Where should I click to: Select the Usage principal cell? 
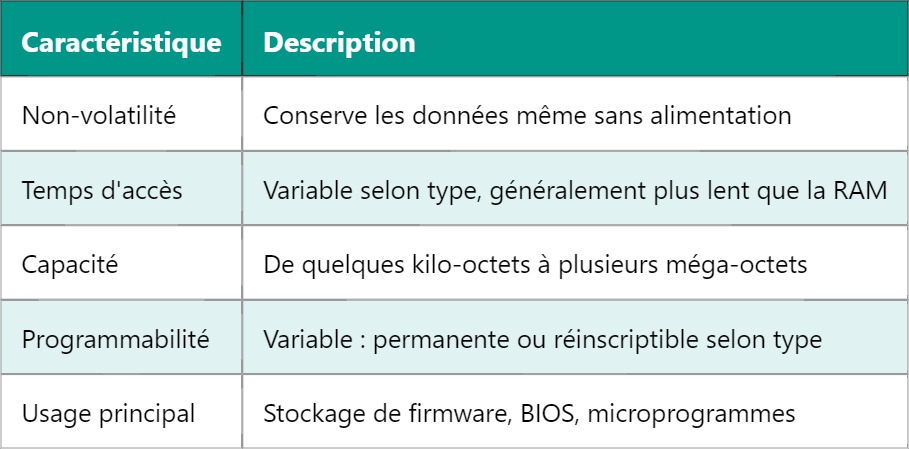(108, 413)
